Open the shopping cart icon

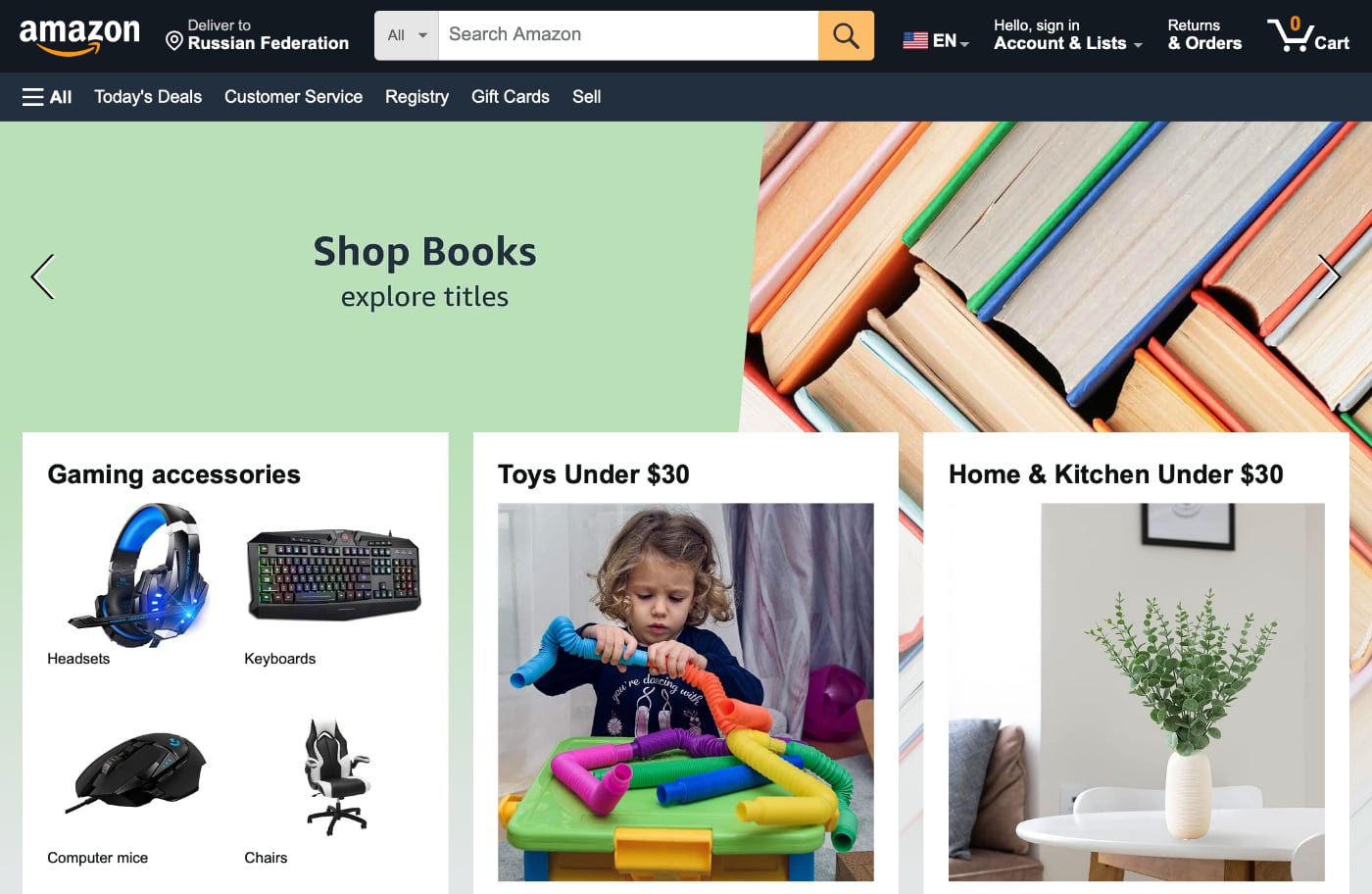pos(1308,34)
